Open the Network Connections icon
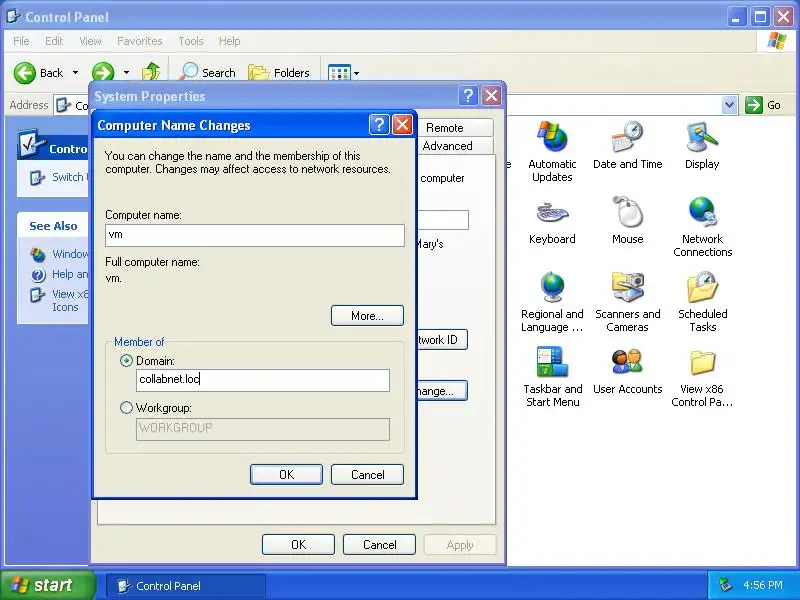The width and height of the screenshot is (800, 600). pyautogui.click(x=703, y=211)
